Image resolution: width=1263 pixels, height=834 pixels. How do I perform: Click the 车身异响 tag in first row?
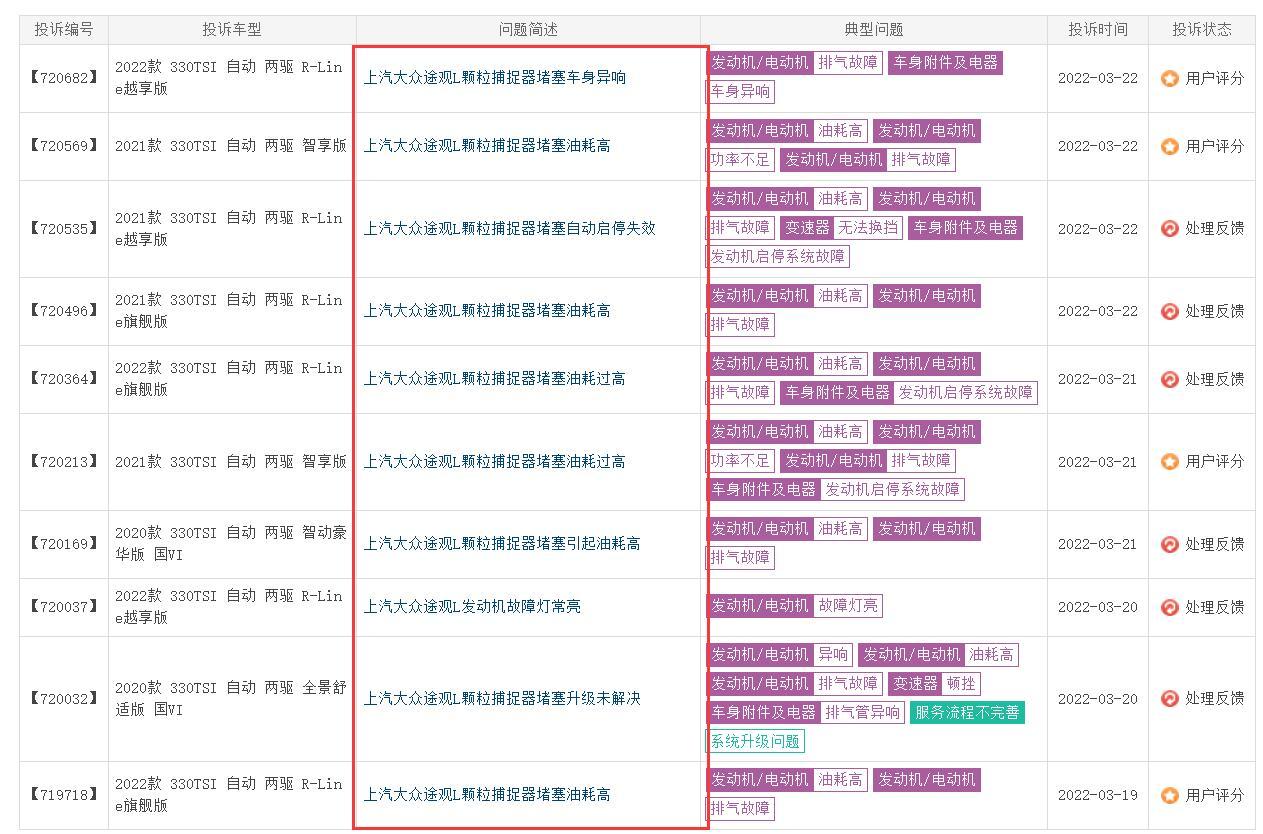(740, 91)
